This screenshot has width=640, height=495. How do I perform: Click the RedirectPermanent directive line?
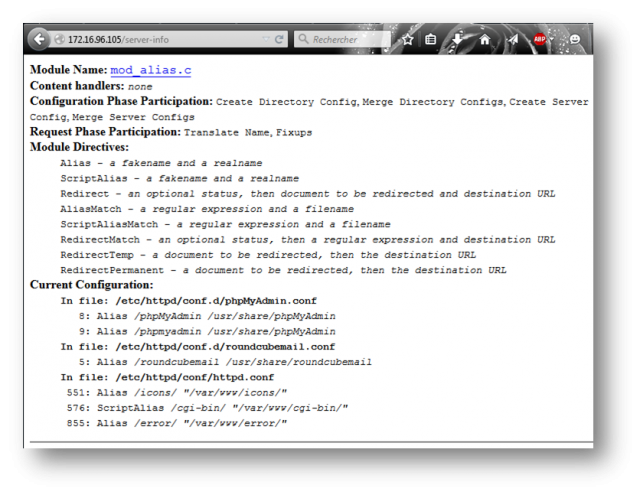click(283, 270)
